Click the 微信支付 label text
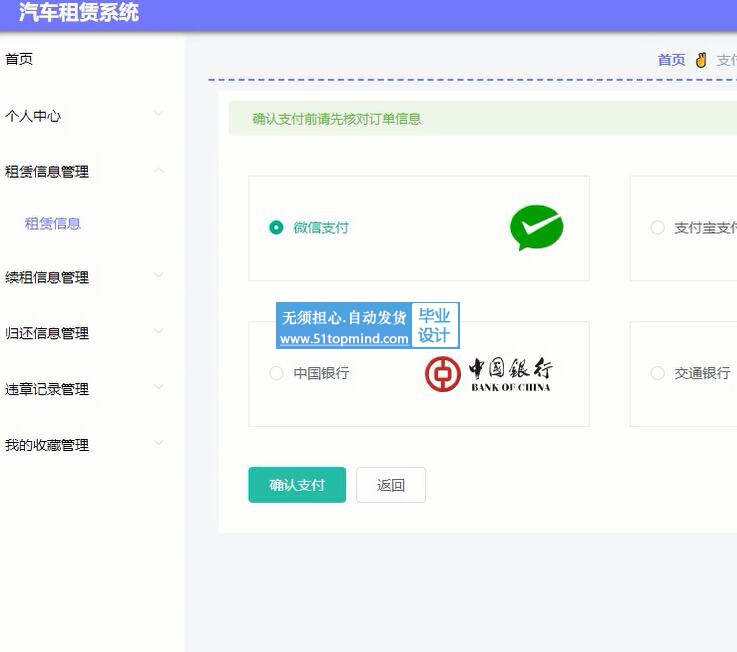 pyautogui.click(x=321, y=228)
